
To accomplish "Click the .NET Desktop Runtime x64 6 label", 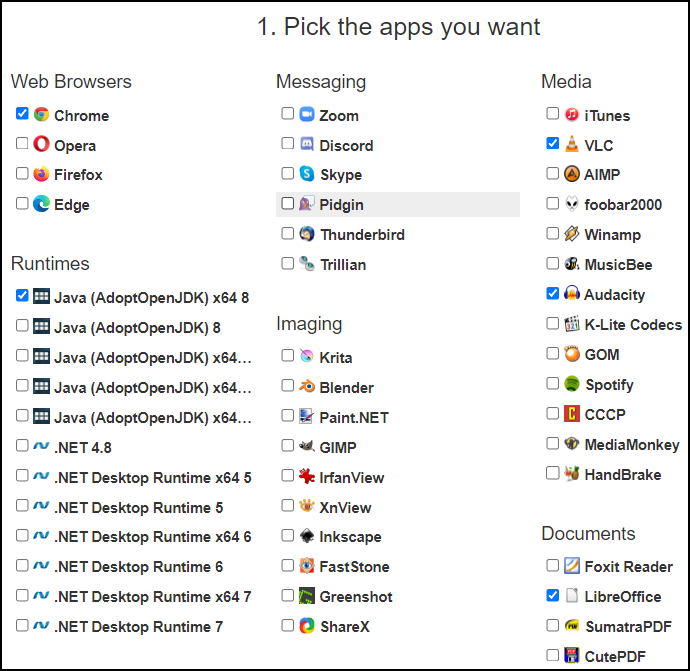I will coord(153,537).
